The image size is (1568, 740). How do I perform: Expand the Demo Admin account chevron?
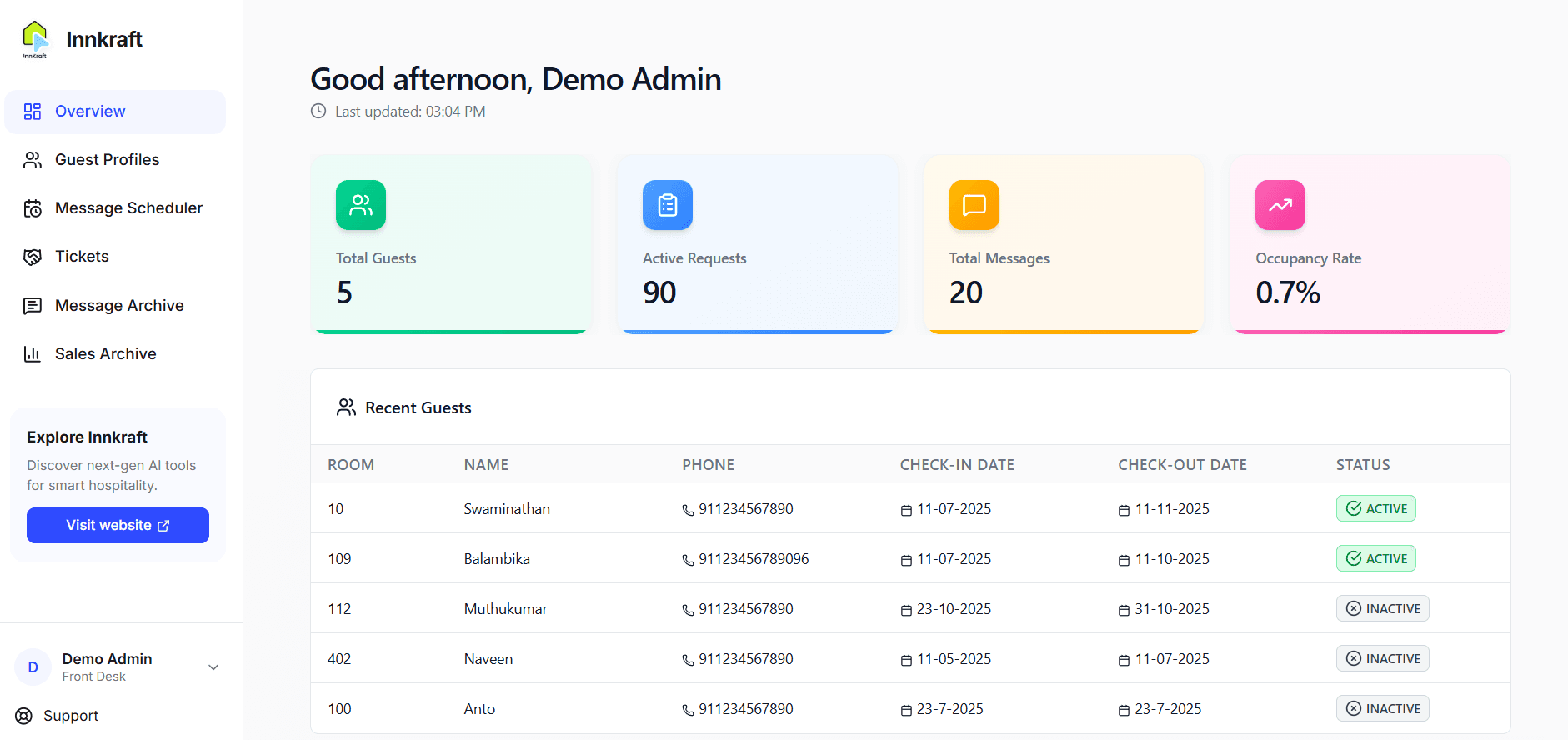[213, 667]
